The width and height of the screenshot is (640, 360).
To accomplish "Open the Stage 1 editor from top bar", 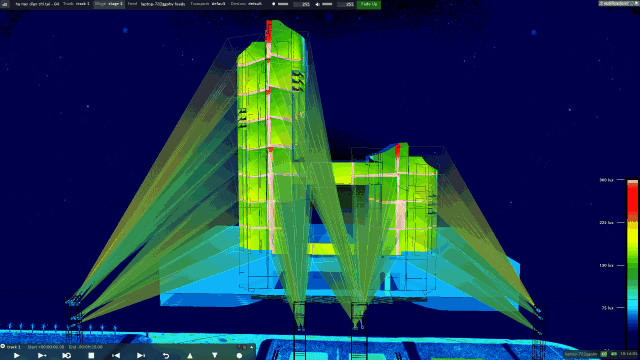I will pos(109,4).
